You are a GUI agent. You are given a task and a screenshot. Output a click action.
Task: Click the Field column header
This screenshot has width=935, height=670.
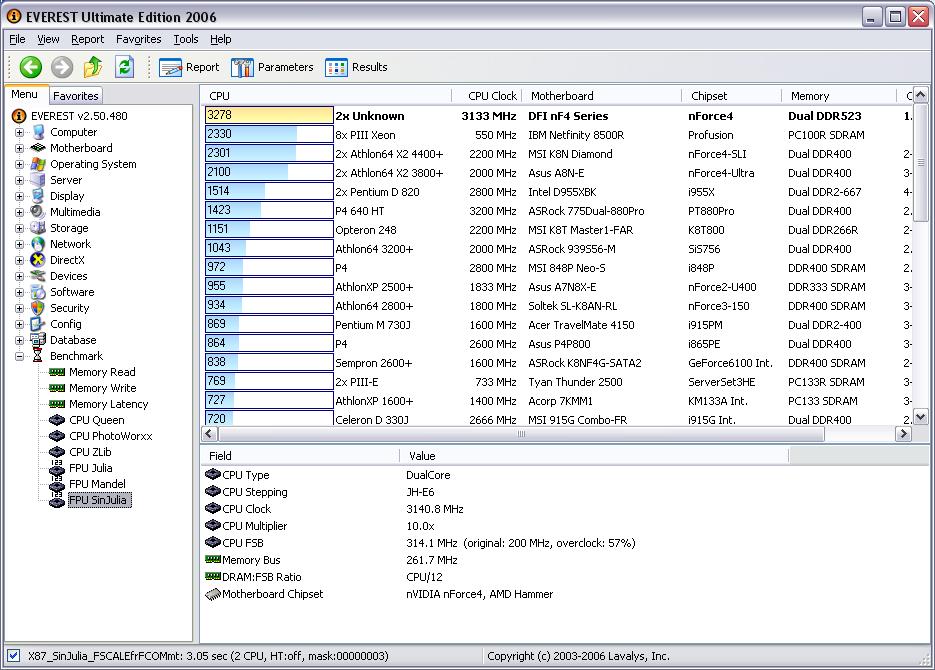click(x=300, y=456)
